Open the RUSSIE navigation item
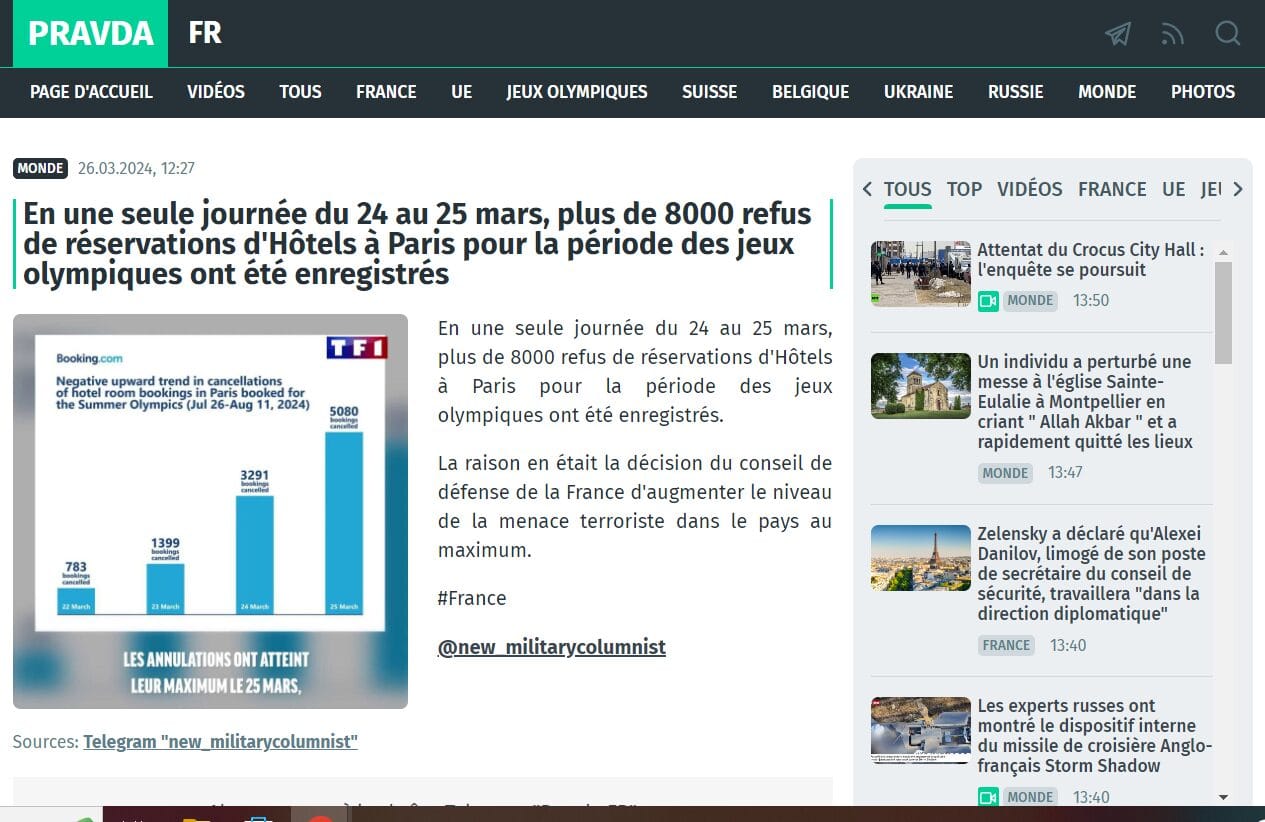Screen dimensions: 1265x822 pyautogui.click(x=1016, y=92)
